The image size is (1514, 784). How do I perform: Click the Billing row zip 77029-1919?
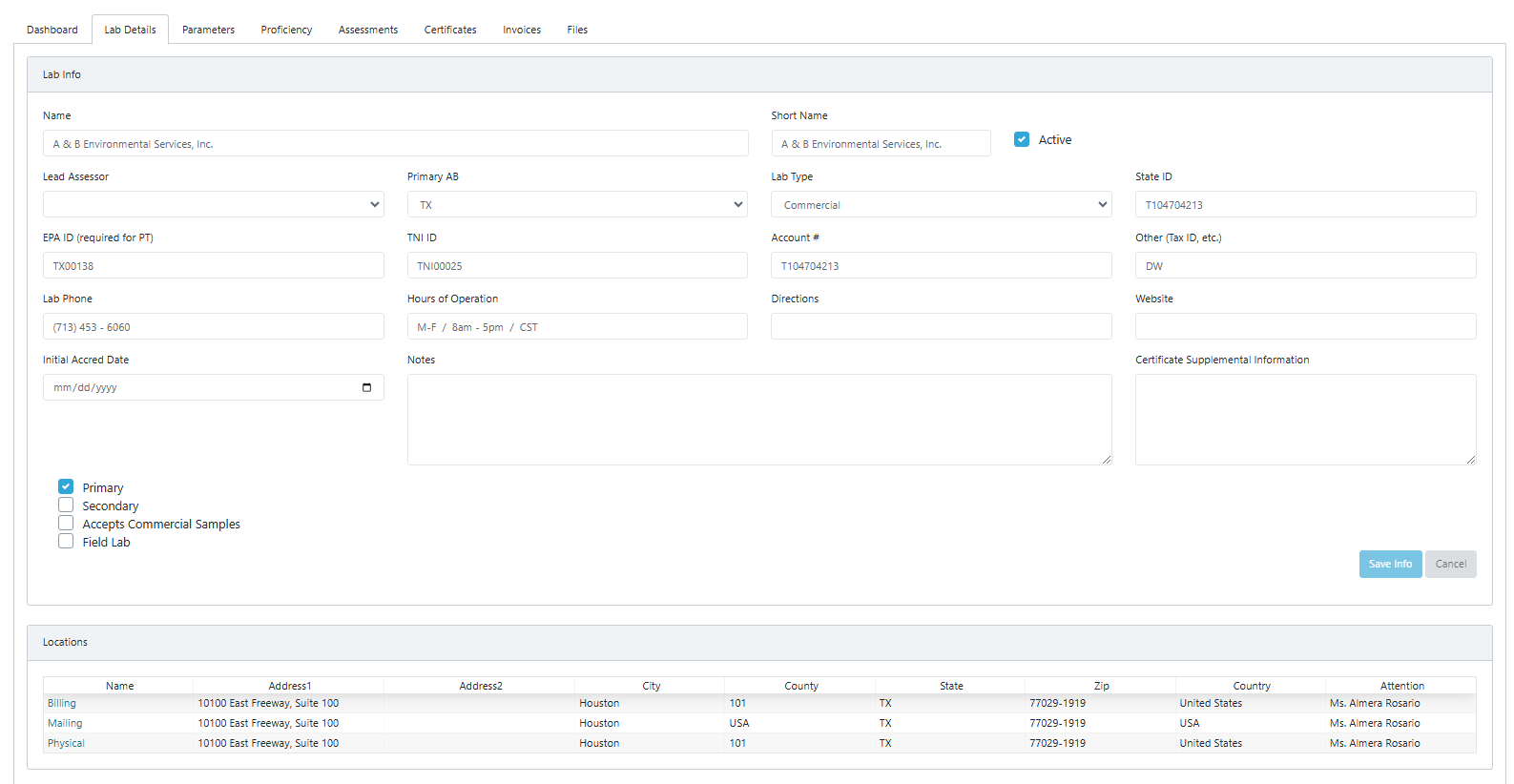pos(1057,703)
